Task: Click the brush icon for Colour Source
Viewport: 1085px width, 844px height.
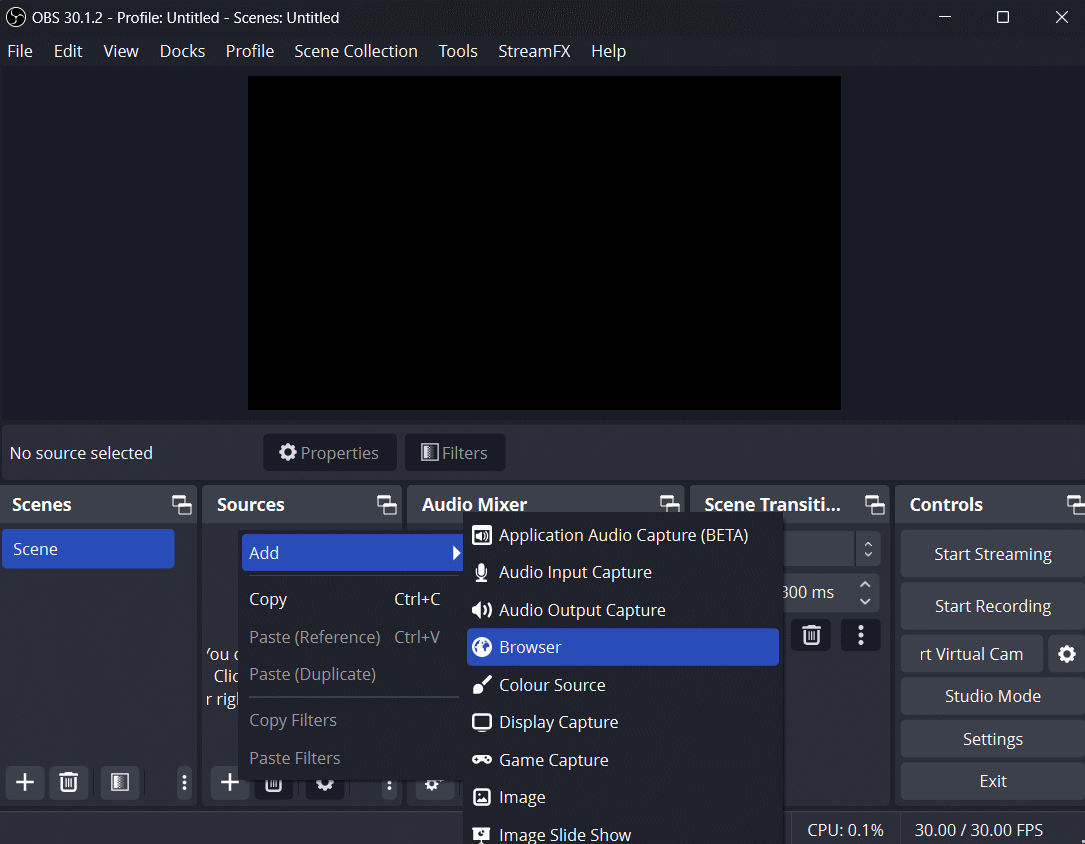Action: point(482,685)
